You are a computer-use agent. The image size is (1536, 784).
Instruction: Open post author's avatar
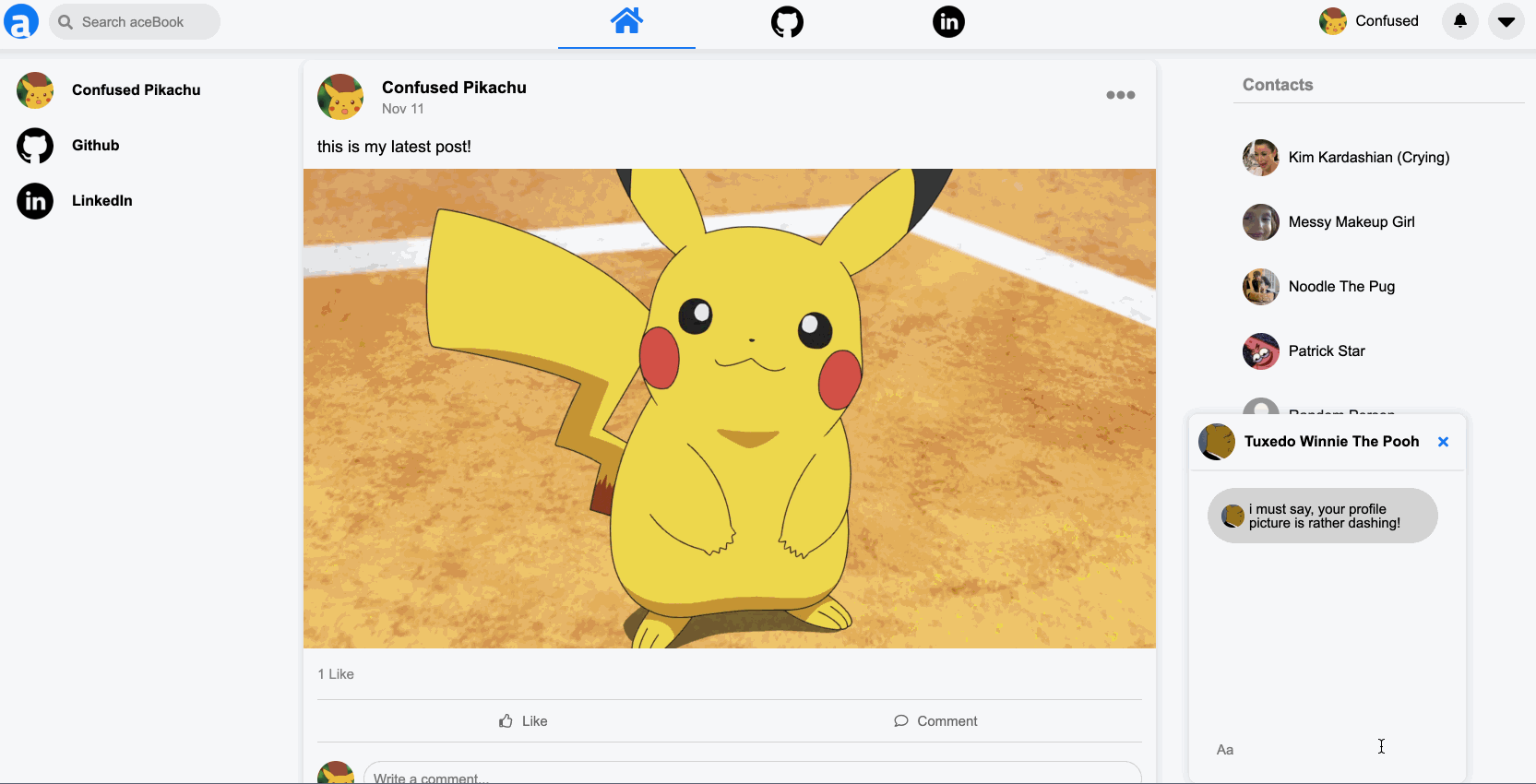tap(340, 97)
